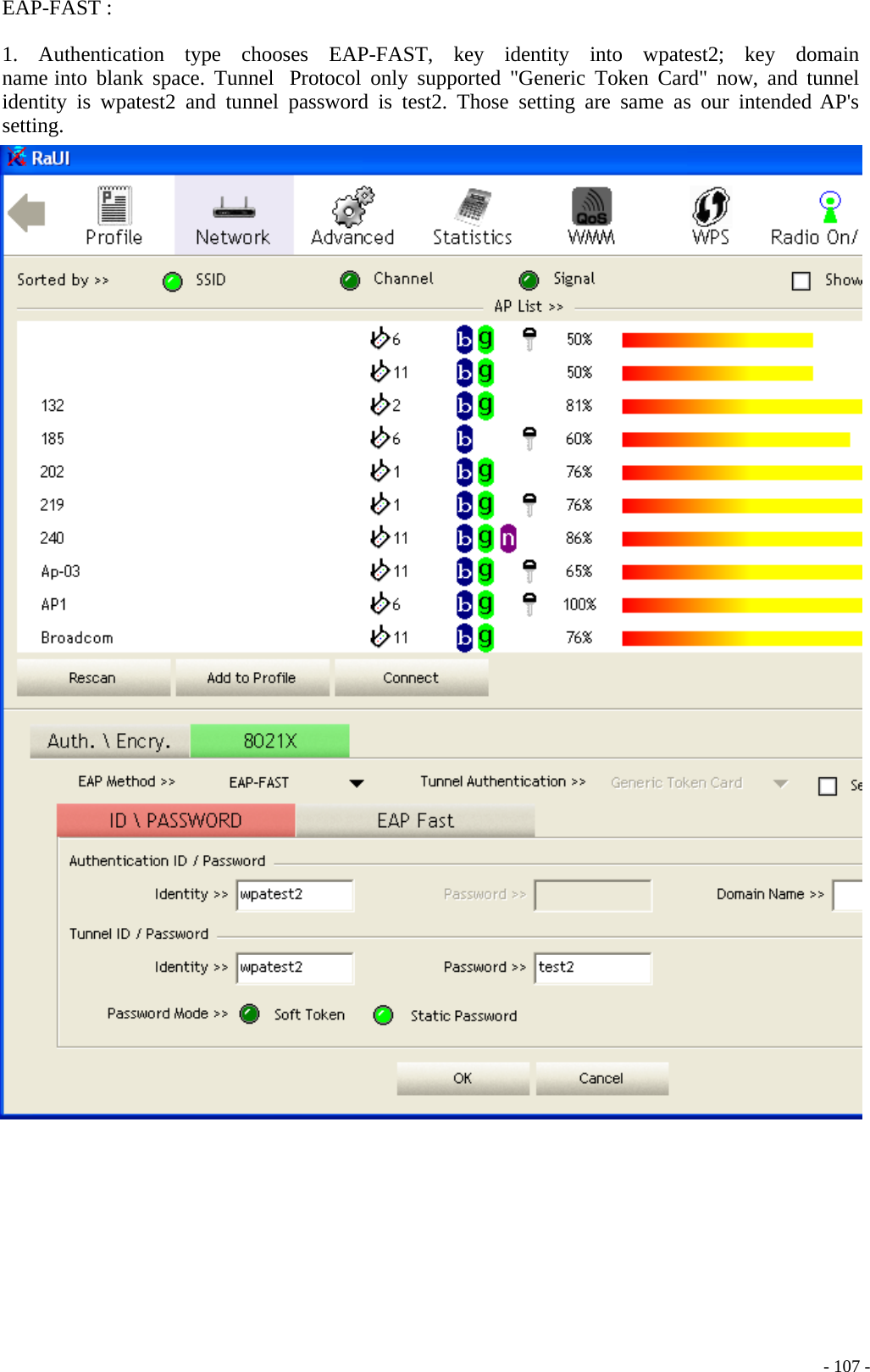Screen dimensions: 870x1372
Task: Open the Advanced settings gear
Action: (x=352, y=216)
